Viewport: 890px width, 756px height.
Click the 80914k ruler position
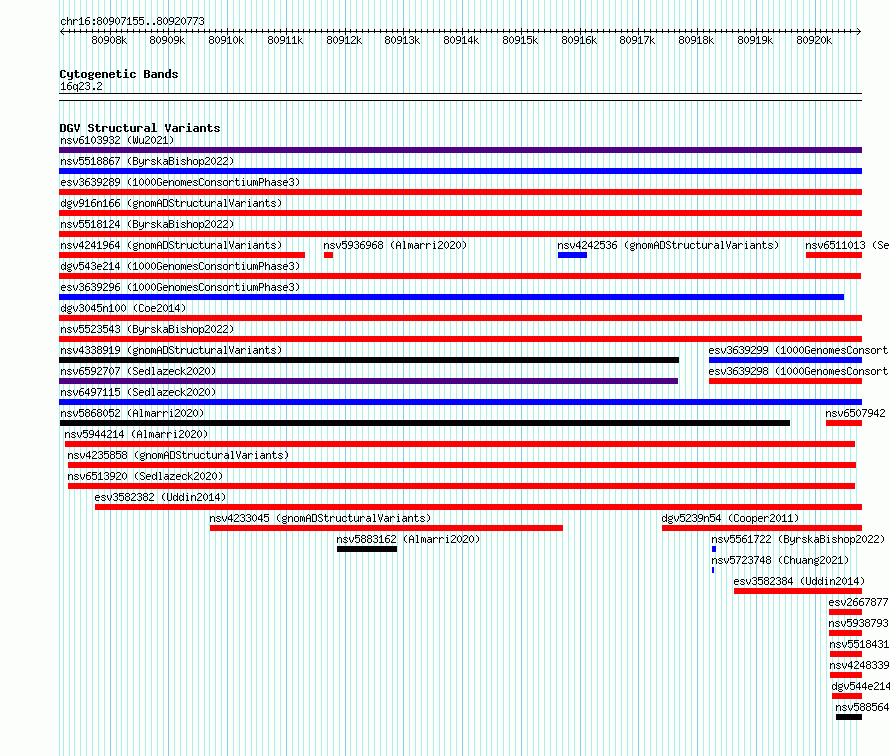pos(461,40)
